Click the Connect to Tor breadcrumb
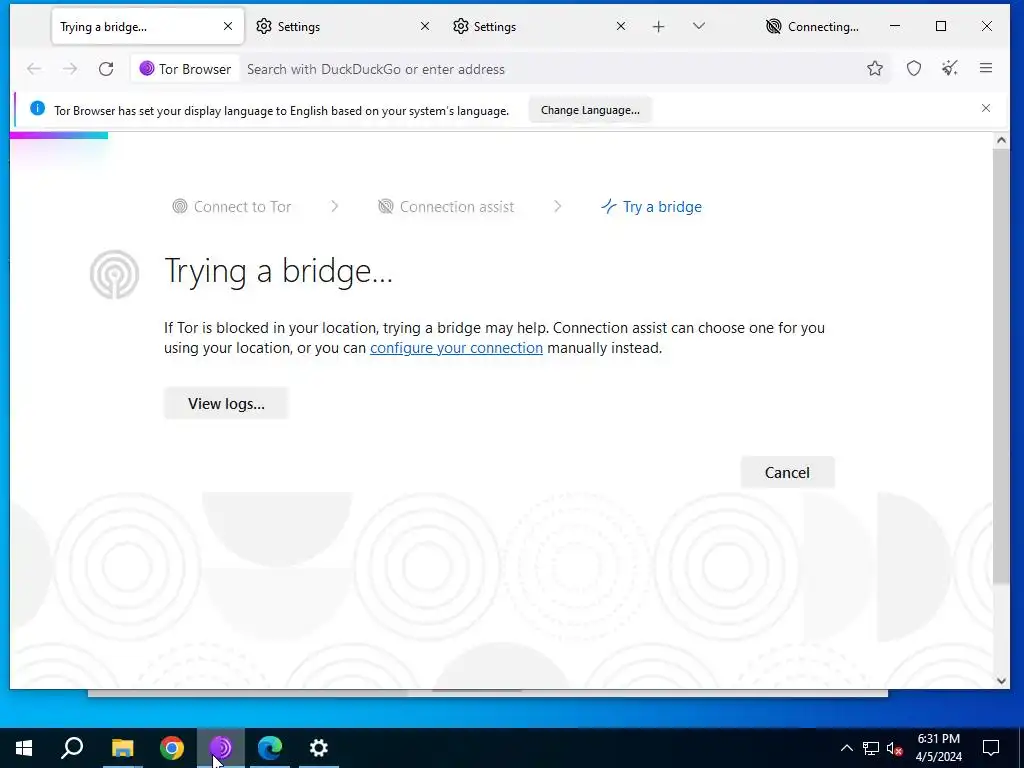The height and width of the screenshot is (768, 1024). tap(232, 207)
